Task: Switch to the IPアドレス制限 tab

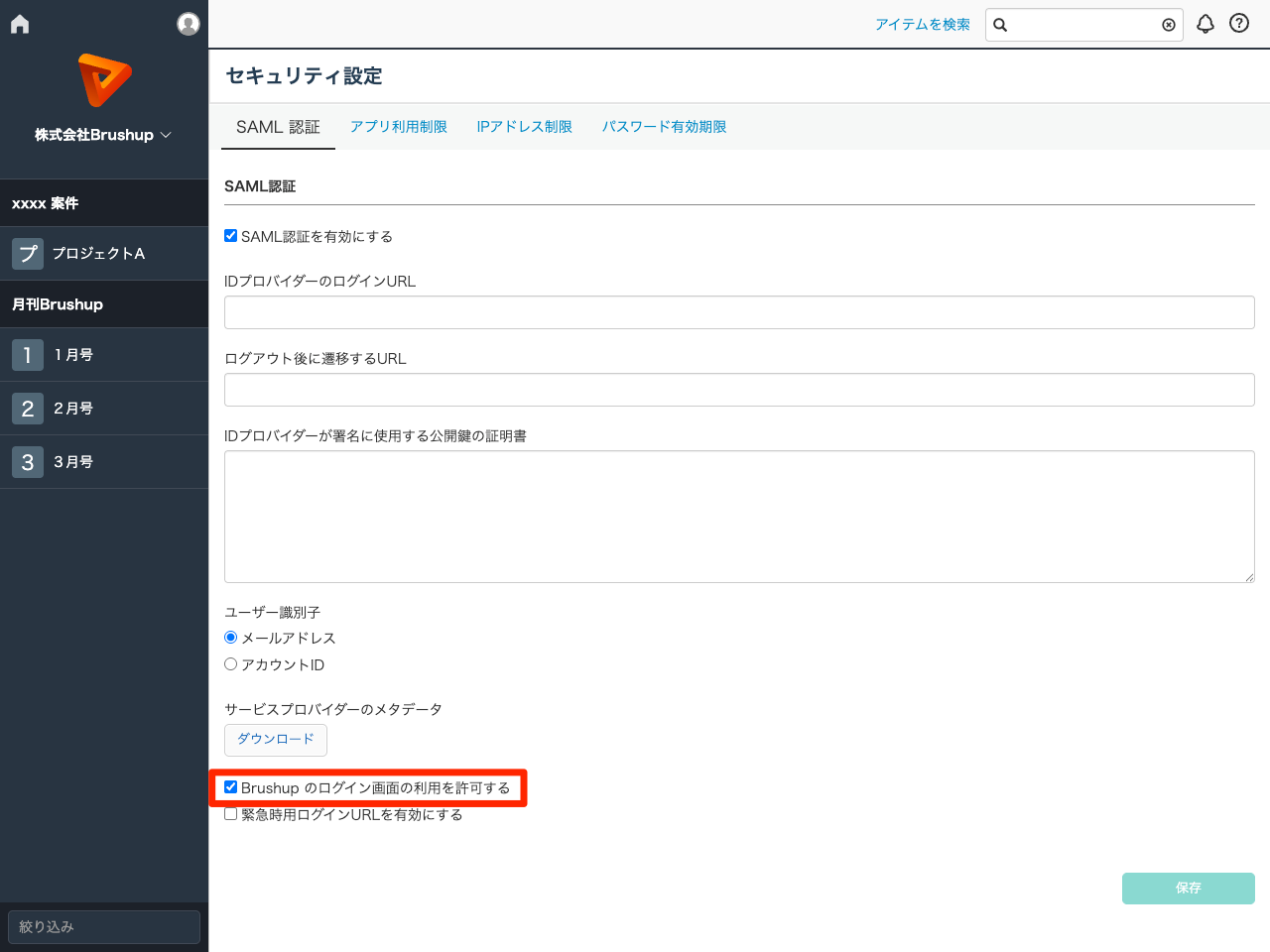Action: [524, 127]
